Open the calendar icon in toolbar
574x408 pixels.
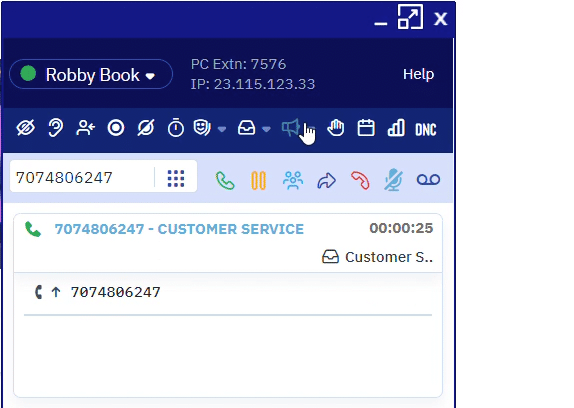(x=366, y=128)
